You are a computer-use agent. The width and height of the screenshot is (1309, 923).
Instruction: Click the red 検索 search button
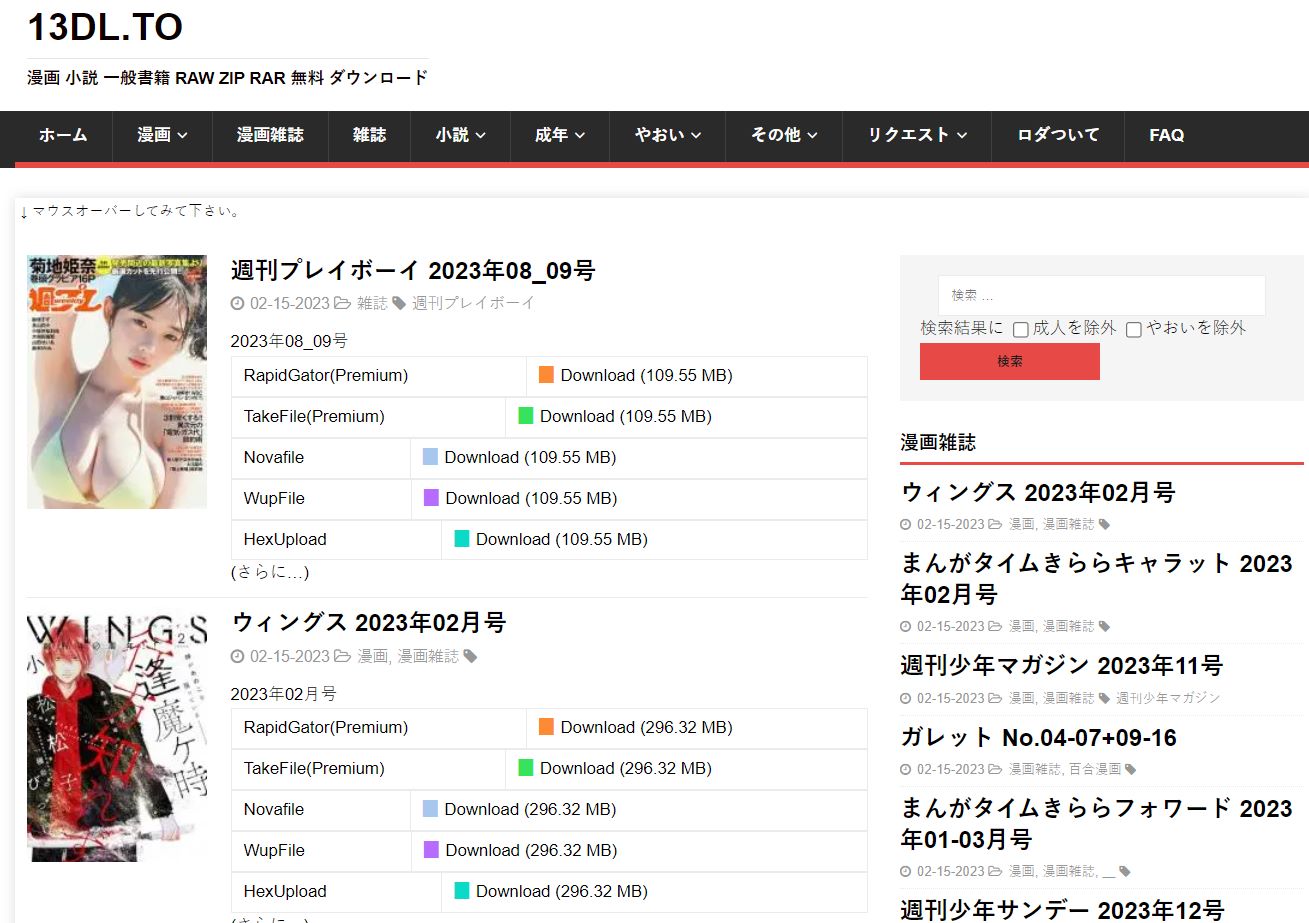pos(1010,361)
